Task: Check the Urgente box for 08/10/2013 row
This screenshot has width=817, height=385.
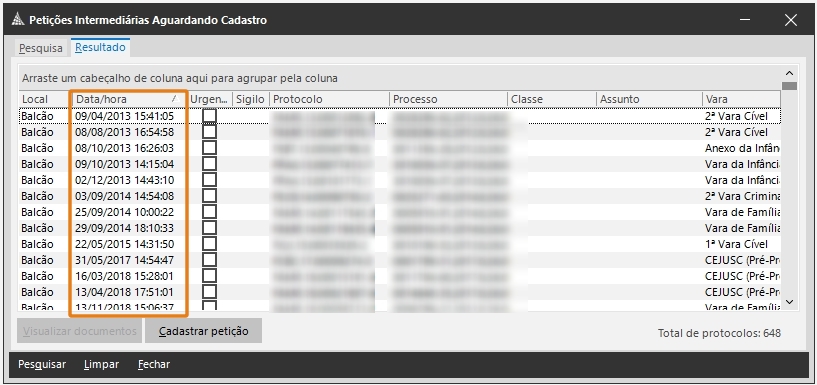Action: coord(209,148)
